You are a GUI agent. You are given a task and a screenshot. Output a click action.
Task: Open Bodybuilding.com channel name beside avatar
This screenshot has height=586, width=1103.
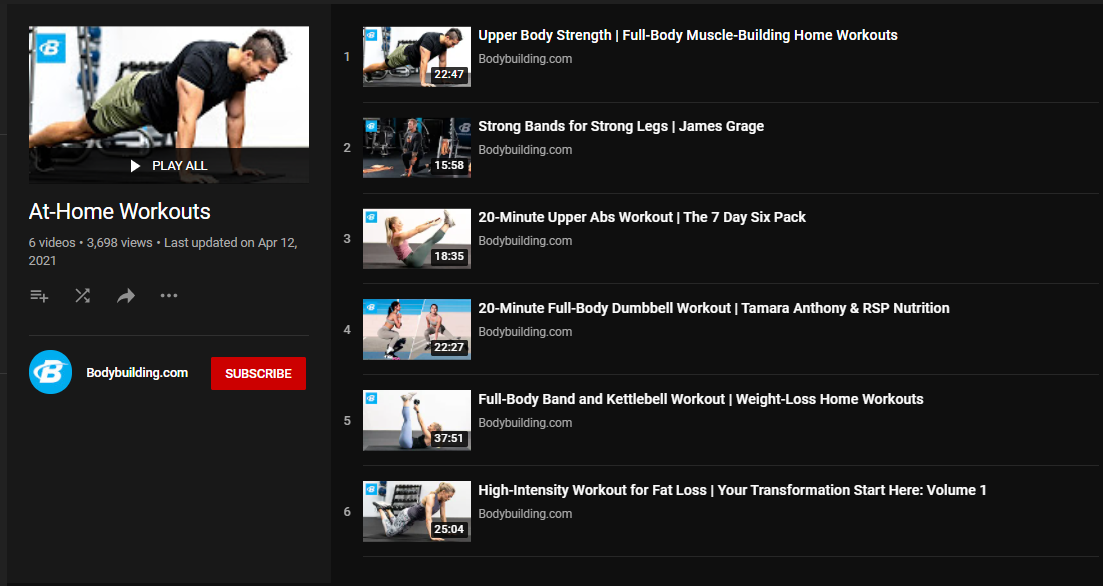[x=137, y=373]
